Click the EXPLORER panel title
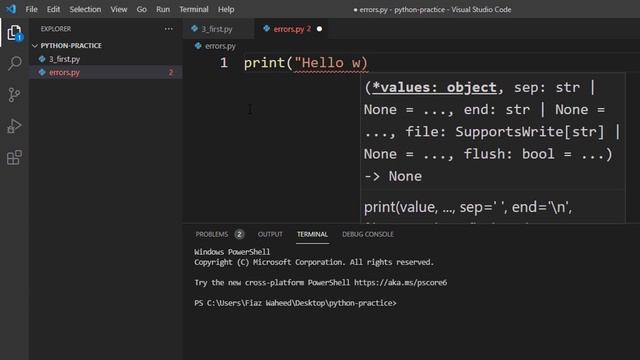Image resolution: width=640 pixels, height=360 pixels. 56,29
